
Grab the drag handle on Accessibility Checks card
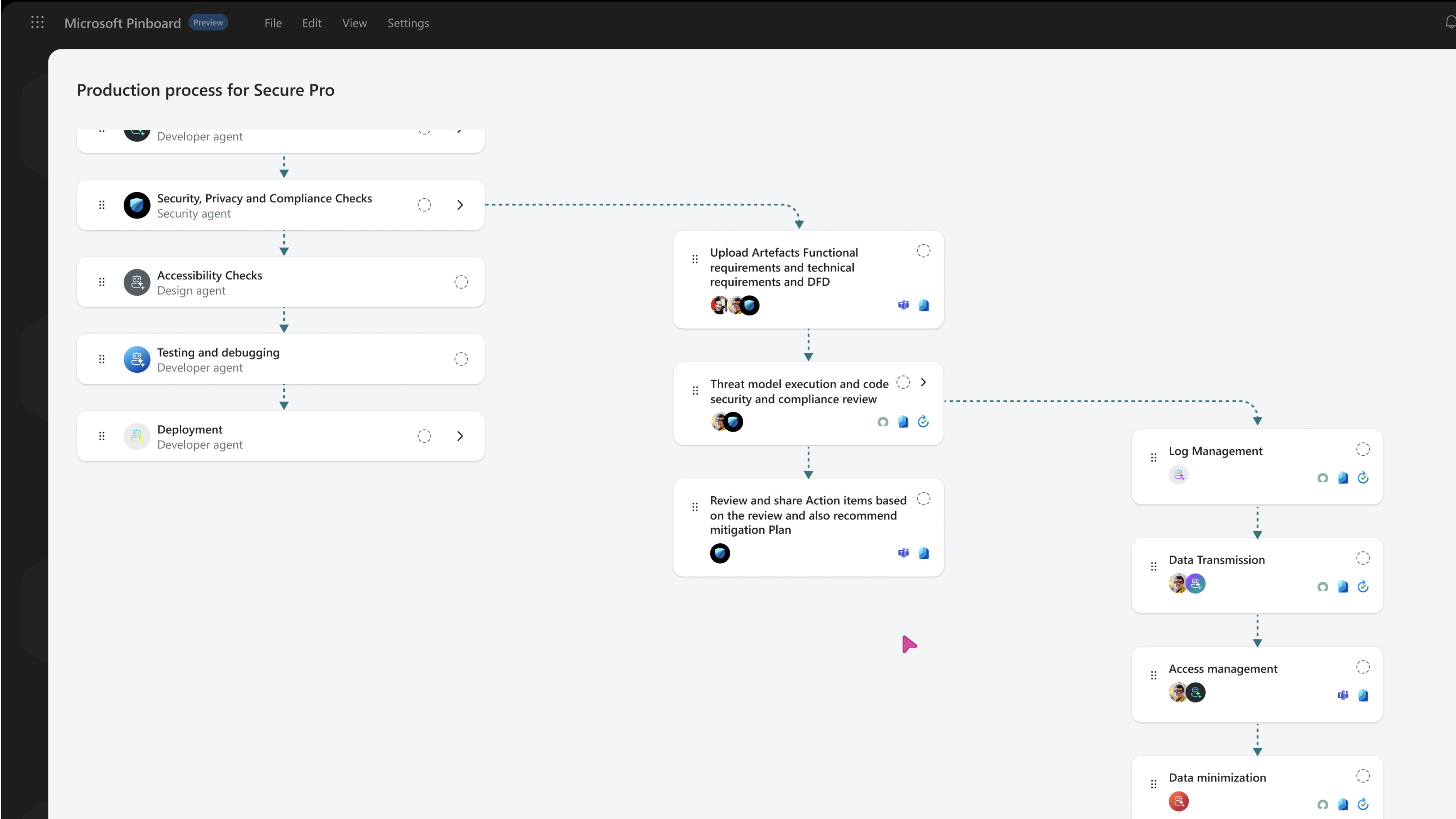point(102,282)
